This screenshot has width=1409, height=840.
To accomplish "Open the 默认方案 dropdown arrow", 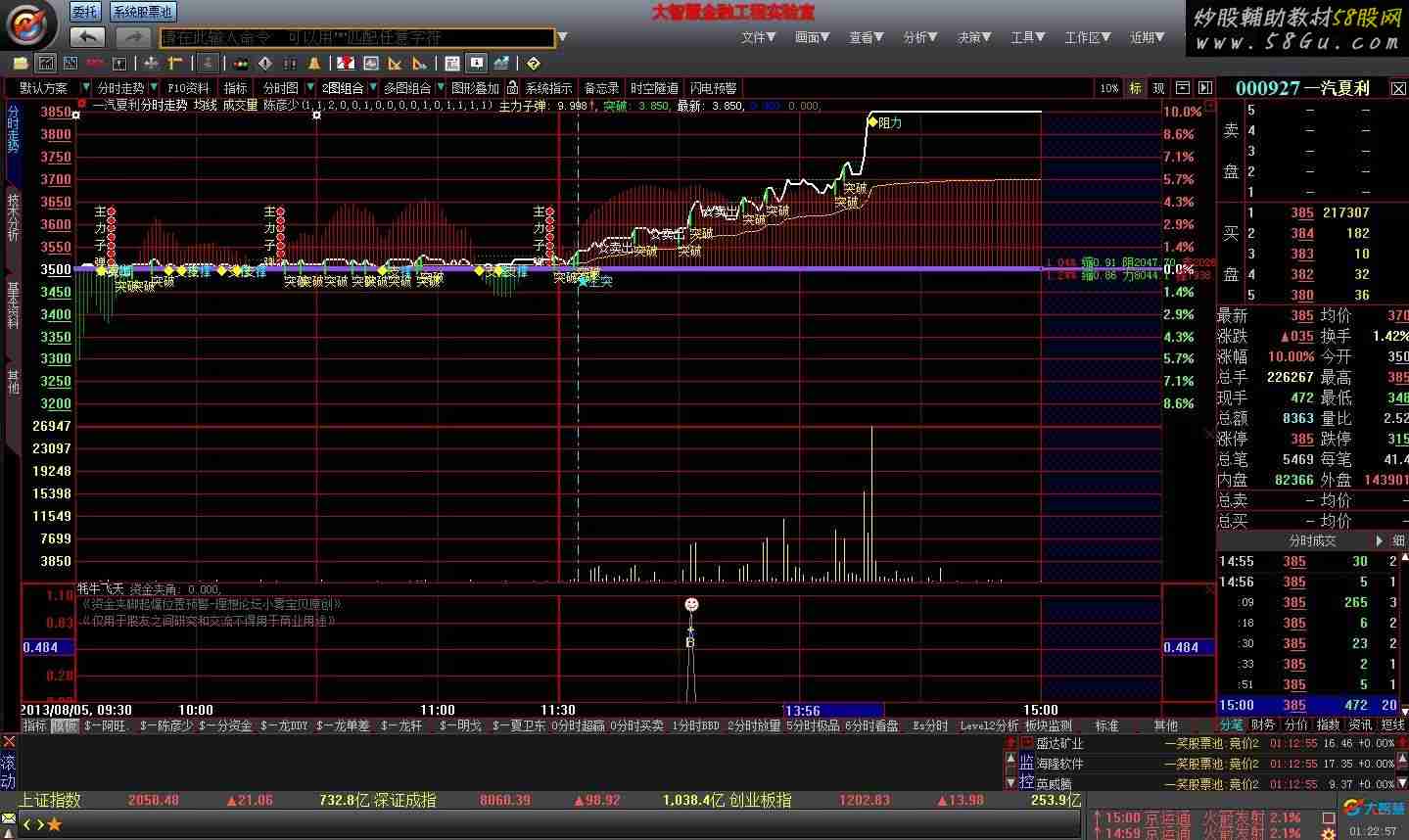I will (85, 88).
